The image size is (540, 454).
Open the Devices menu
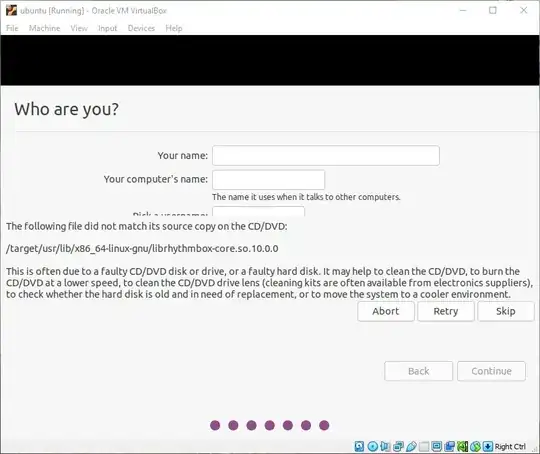click(x=141, y=28)
